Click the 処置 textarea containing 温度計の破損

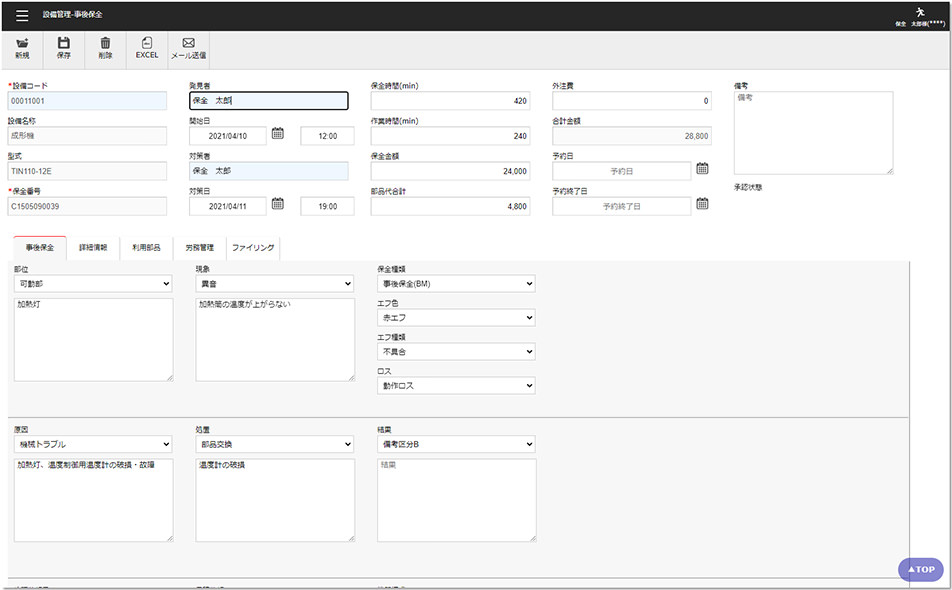(x=275, y=500)
